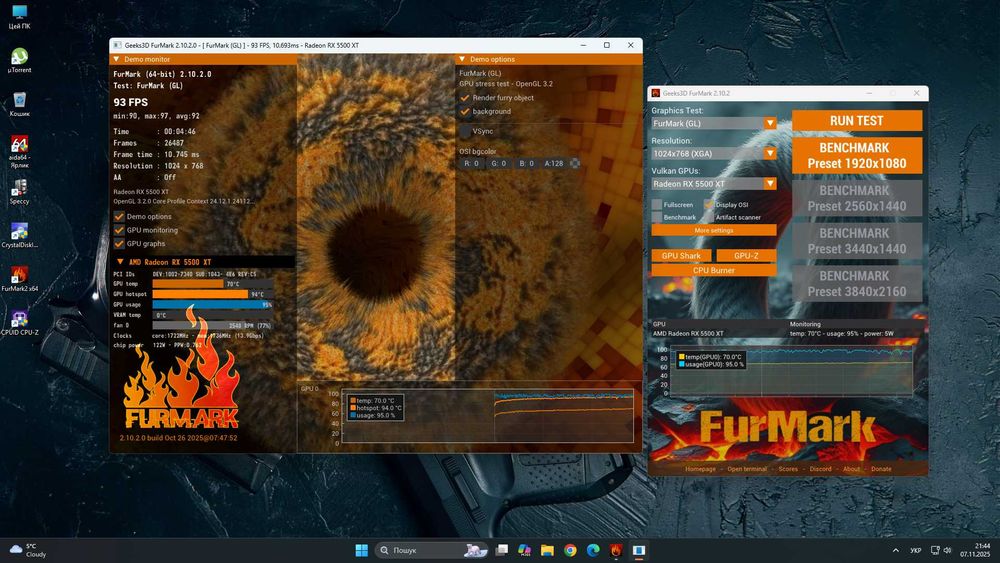The image size is (1000, 563).
Task: Open the CPU Burner tool
Action: 714,270
